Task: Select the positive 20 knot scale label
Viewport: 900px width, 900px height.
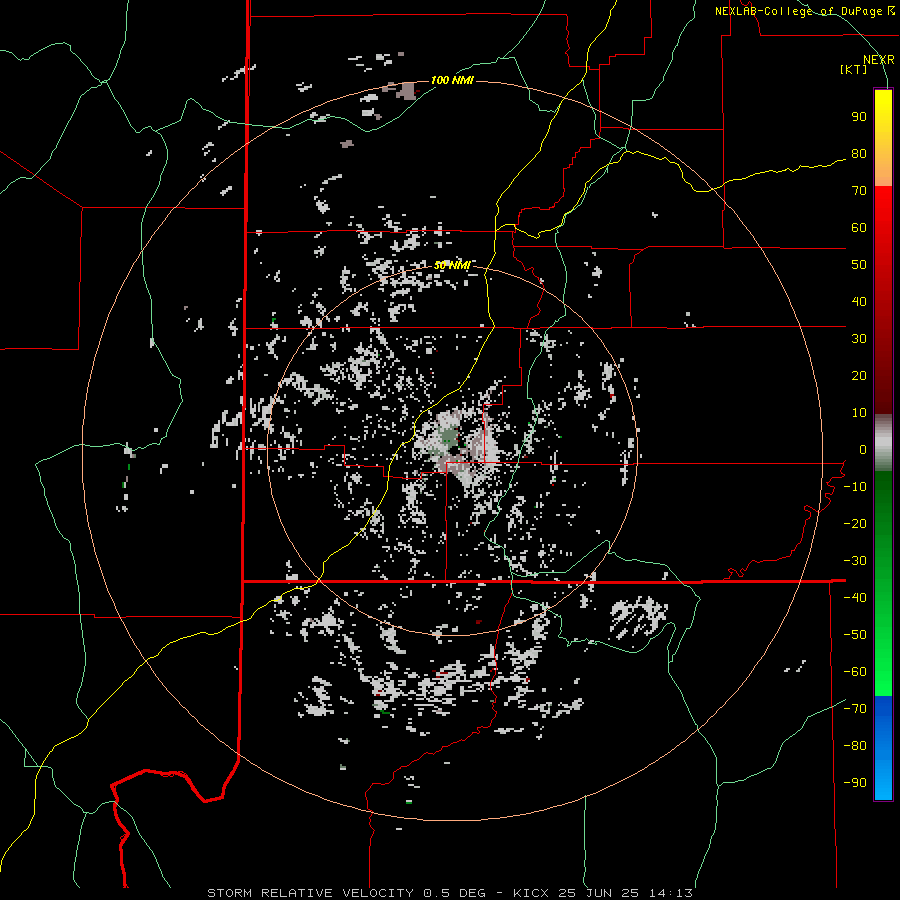Action: [x=859, y=376]
